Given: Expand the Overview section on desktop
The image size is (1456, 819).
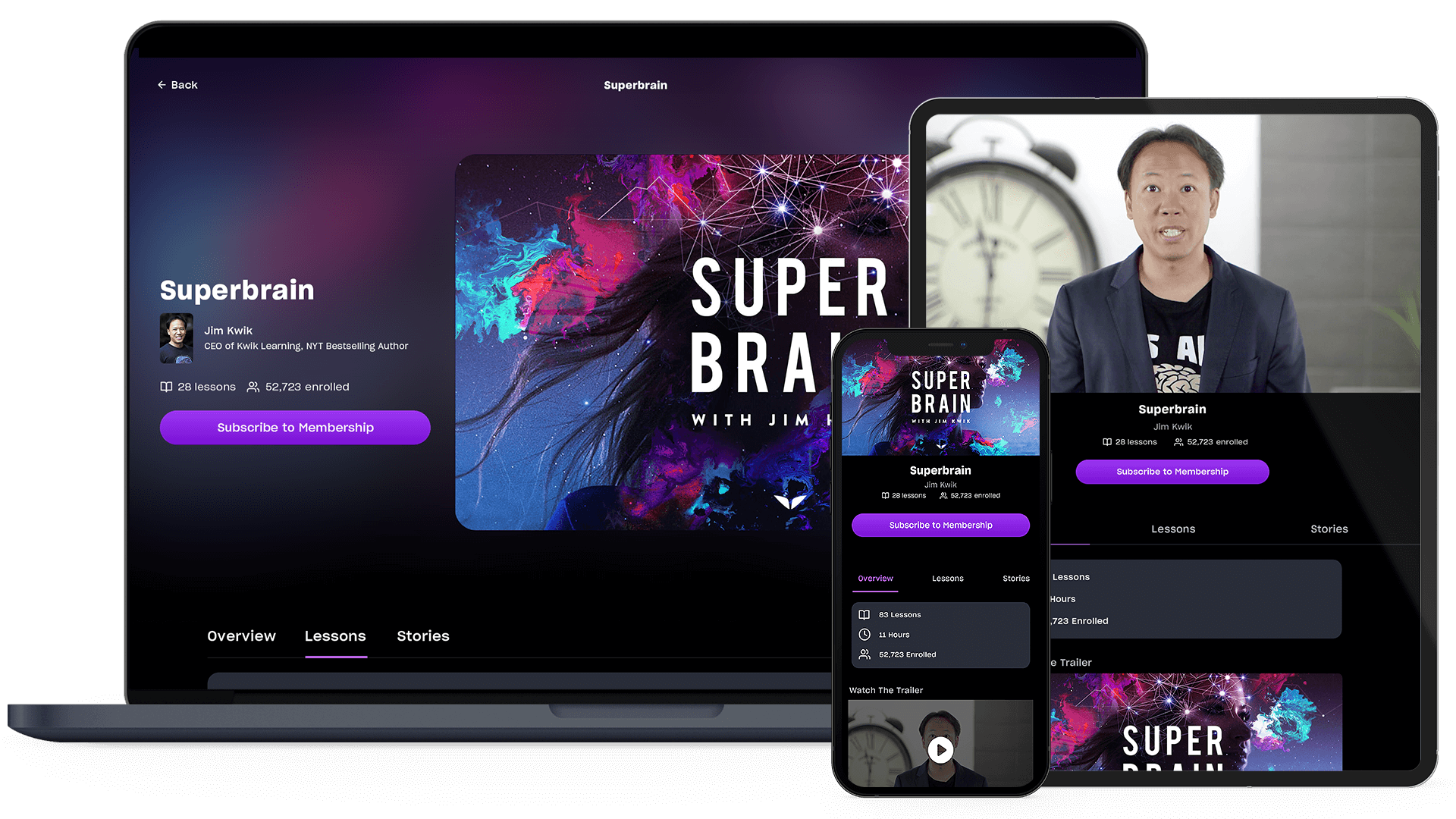Looking at the screenshot, I should (x=241, y=636).
